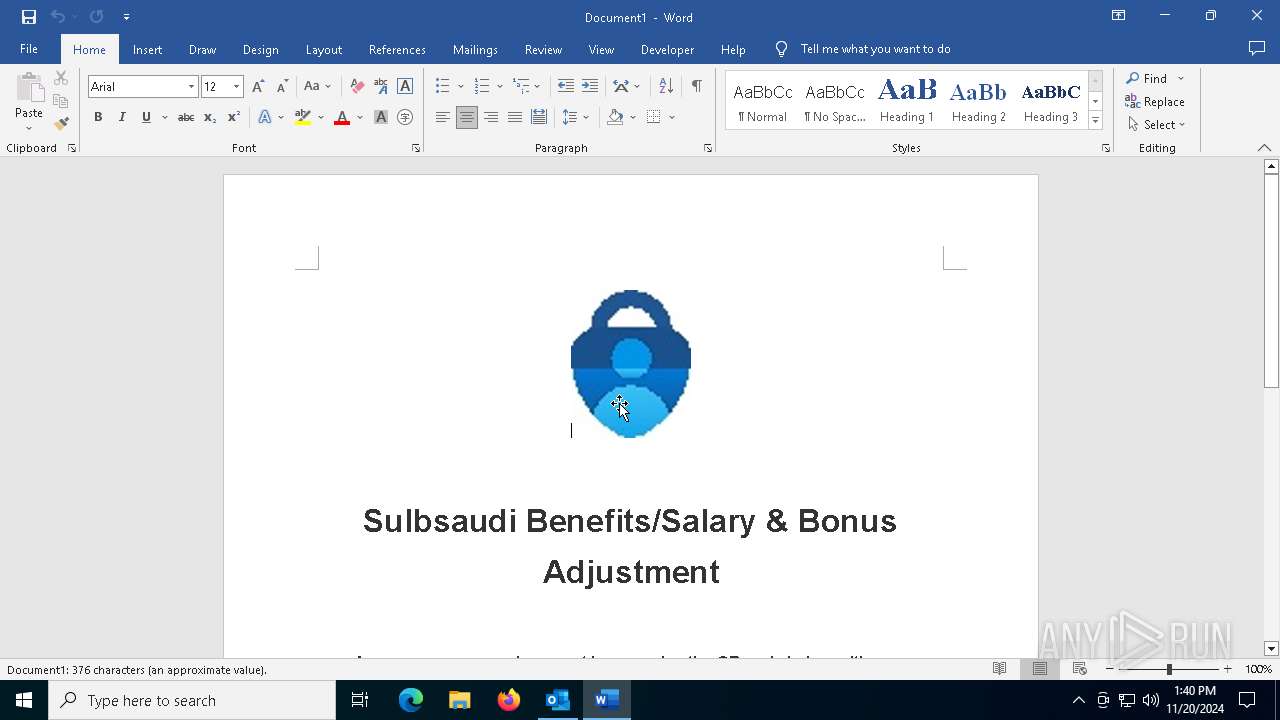Image resolution: width=1280 pixels, height=720 pixels.
Task: Open the bullets list dropdown arrow
Action: [461, 87]
